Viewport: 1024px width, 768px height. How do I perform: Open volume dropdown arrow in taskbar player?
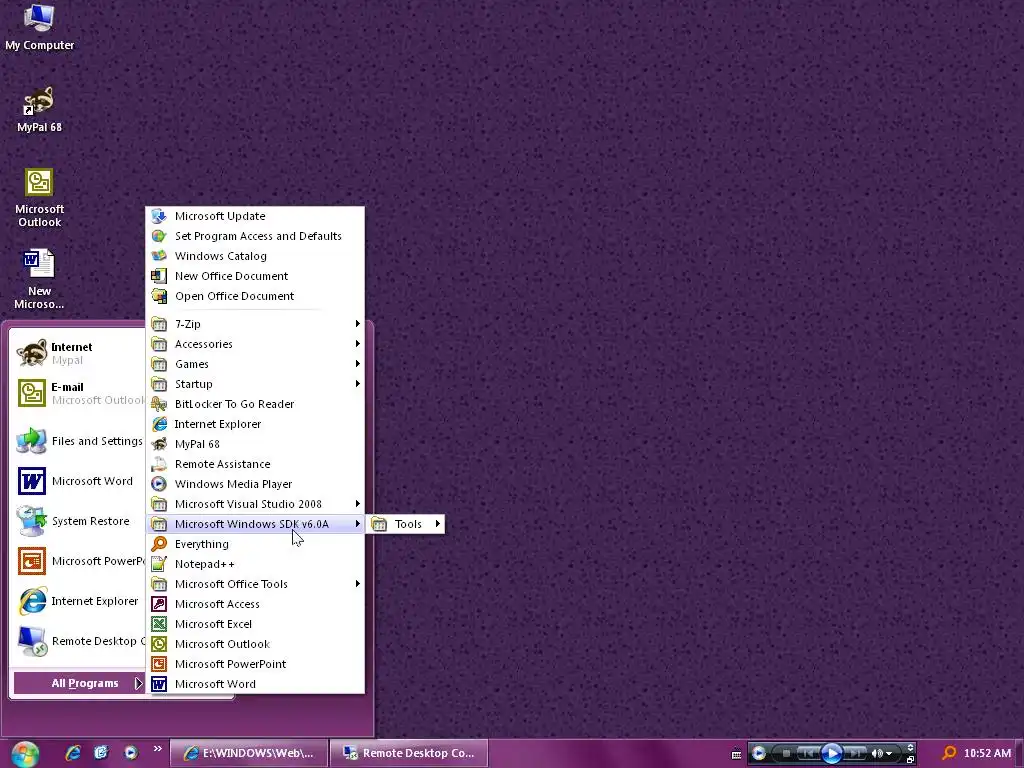[x=889, y=754]
